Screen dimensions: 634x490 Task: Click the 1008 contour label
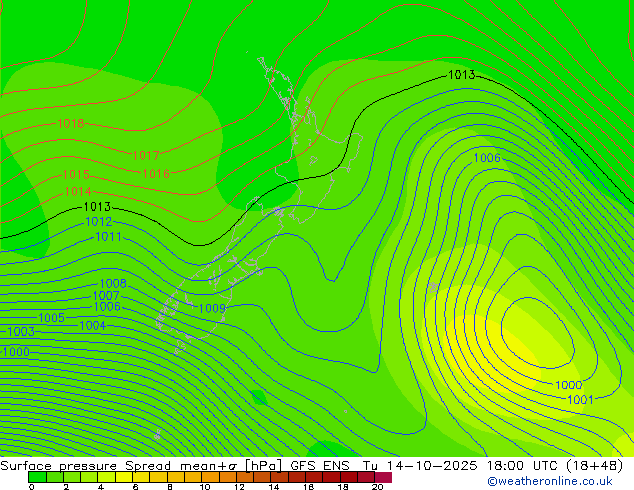113,283
